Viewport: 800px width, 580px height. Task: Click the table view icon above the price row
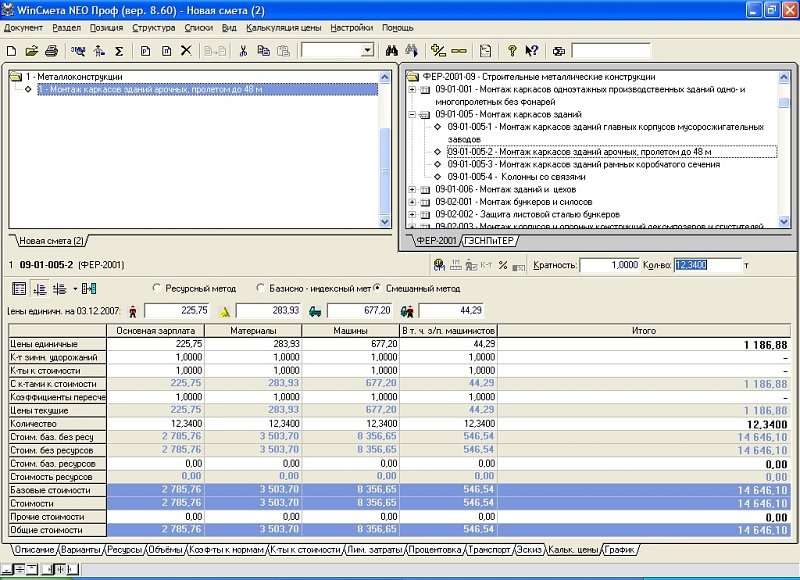point(19,289)
